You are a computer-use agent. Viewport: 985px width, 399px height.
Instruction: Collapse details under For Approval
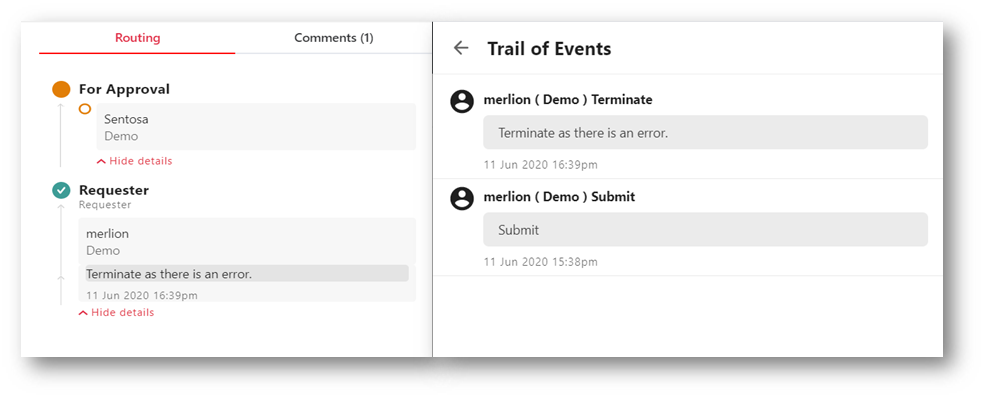coord(134,161)
